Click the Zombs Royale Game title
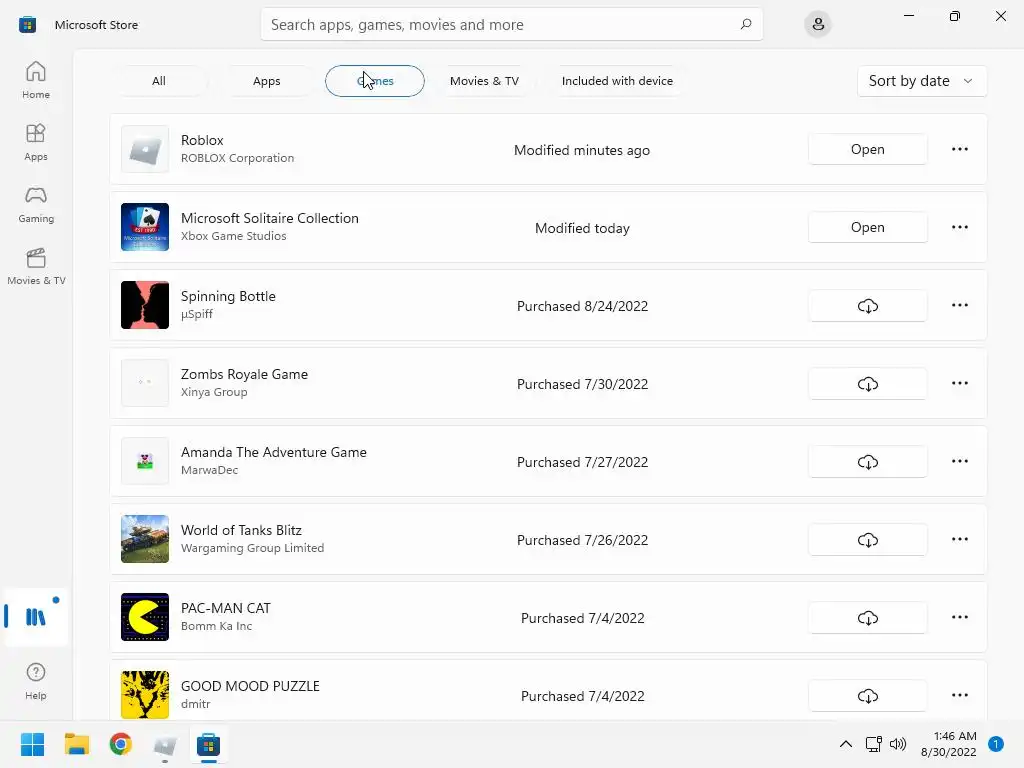The image size is (1024, 768). [244, 374]
